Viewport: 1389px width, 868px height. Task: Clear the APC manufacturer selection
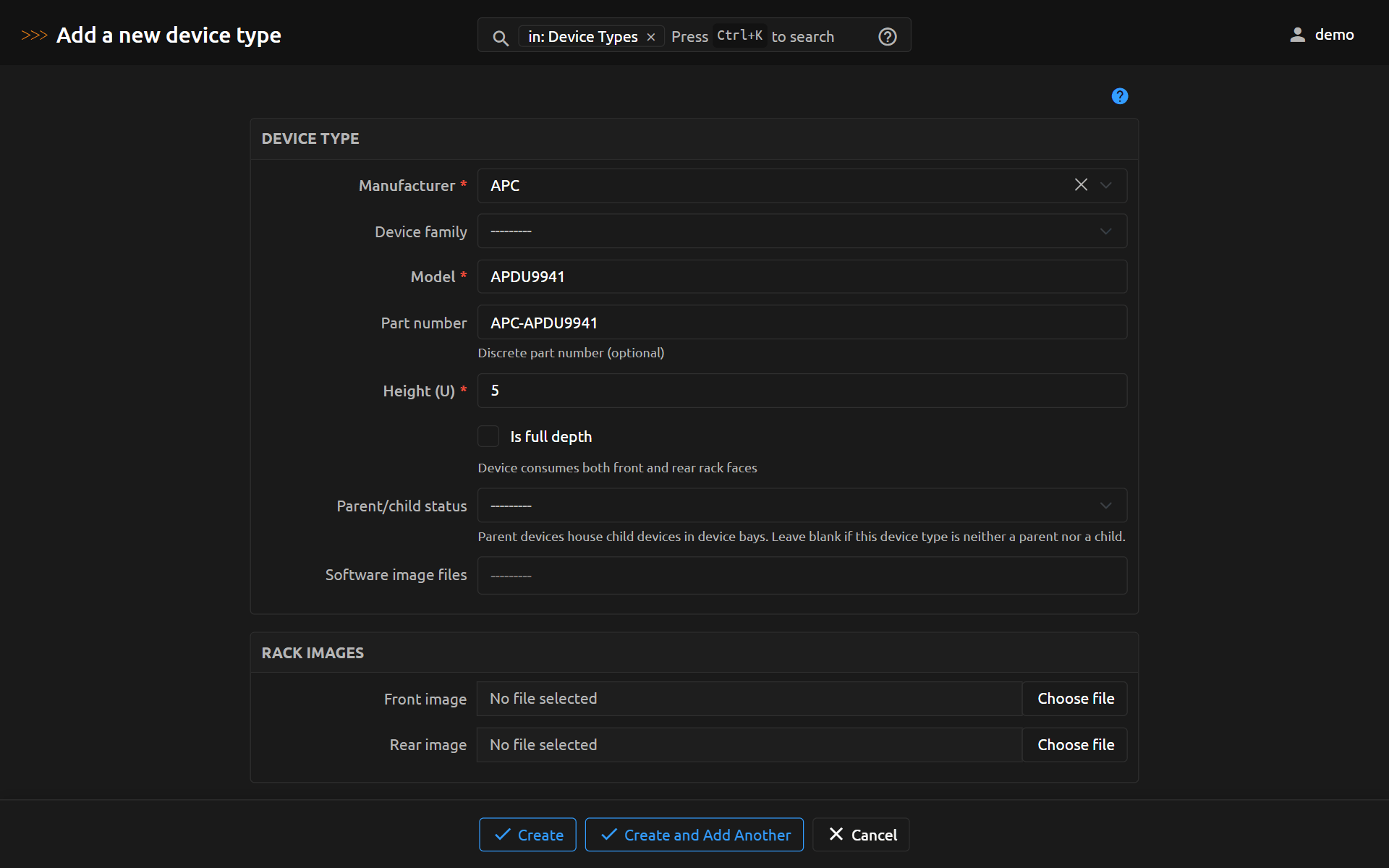click(x=1081, y=185)
